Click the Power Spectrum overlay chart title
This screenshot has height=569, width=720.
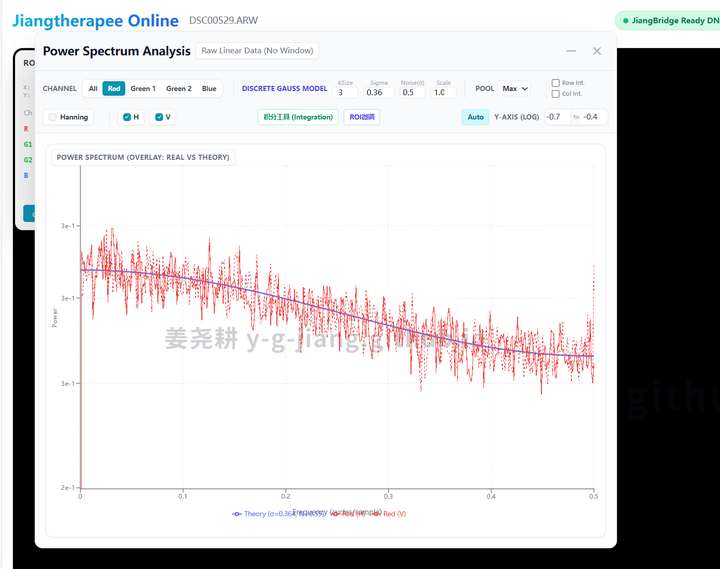(x=143, y=157)
